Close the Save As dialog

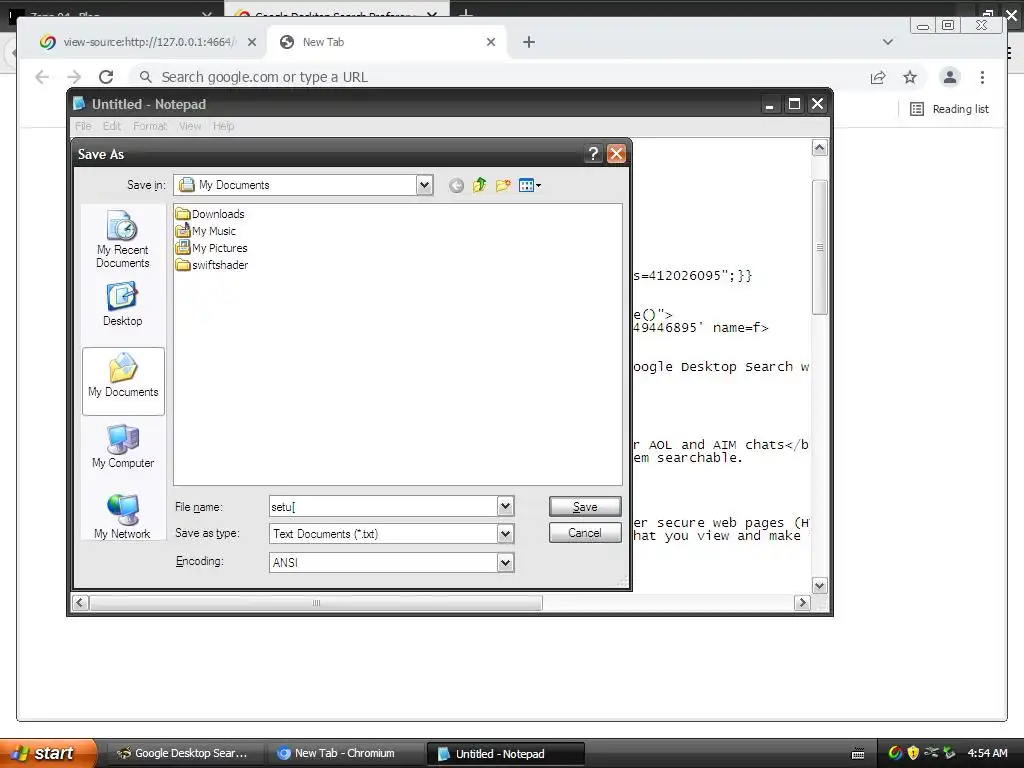616,153
